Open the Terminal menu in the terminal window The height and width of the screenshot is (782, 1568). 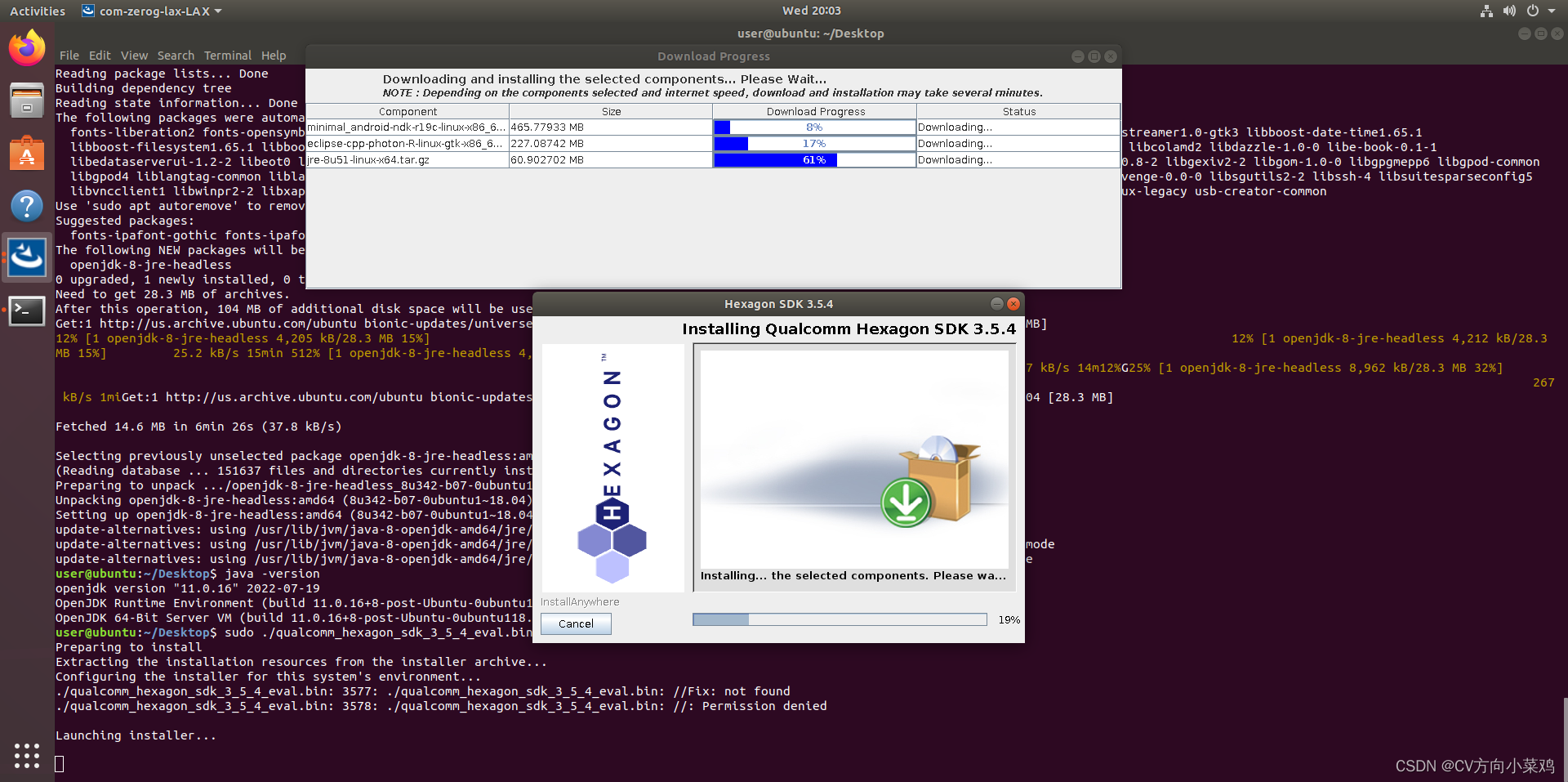(227, 55)
